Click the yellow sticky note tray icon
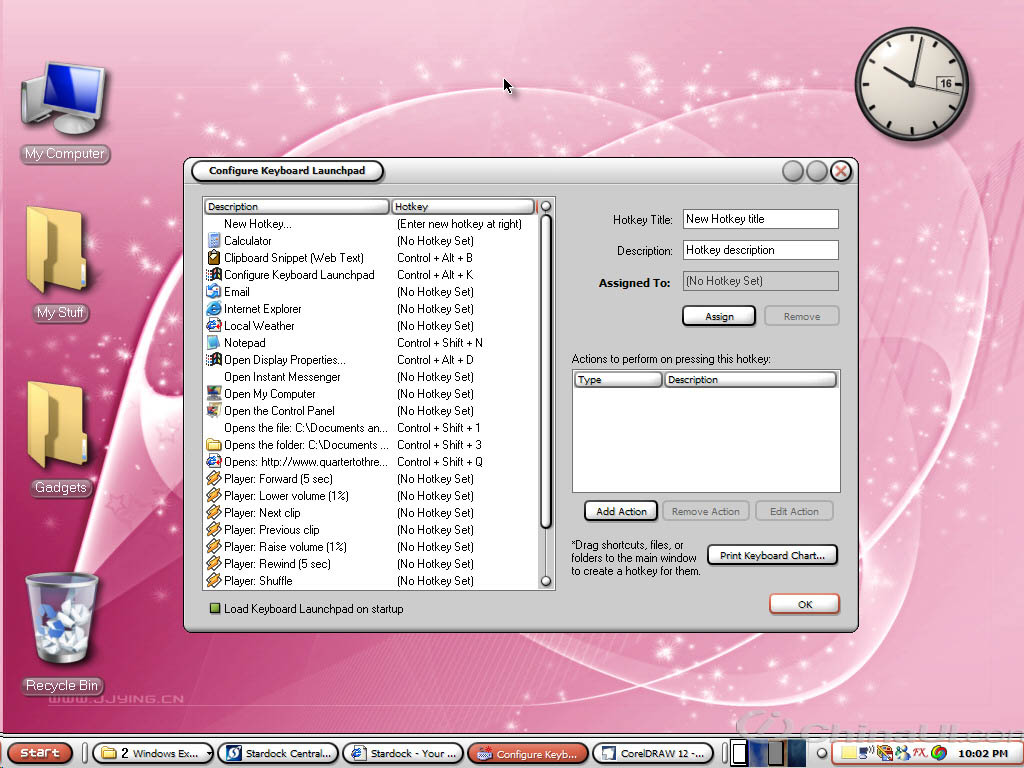1024x768 pixels. pyautogui.click(x=848, y=753)
